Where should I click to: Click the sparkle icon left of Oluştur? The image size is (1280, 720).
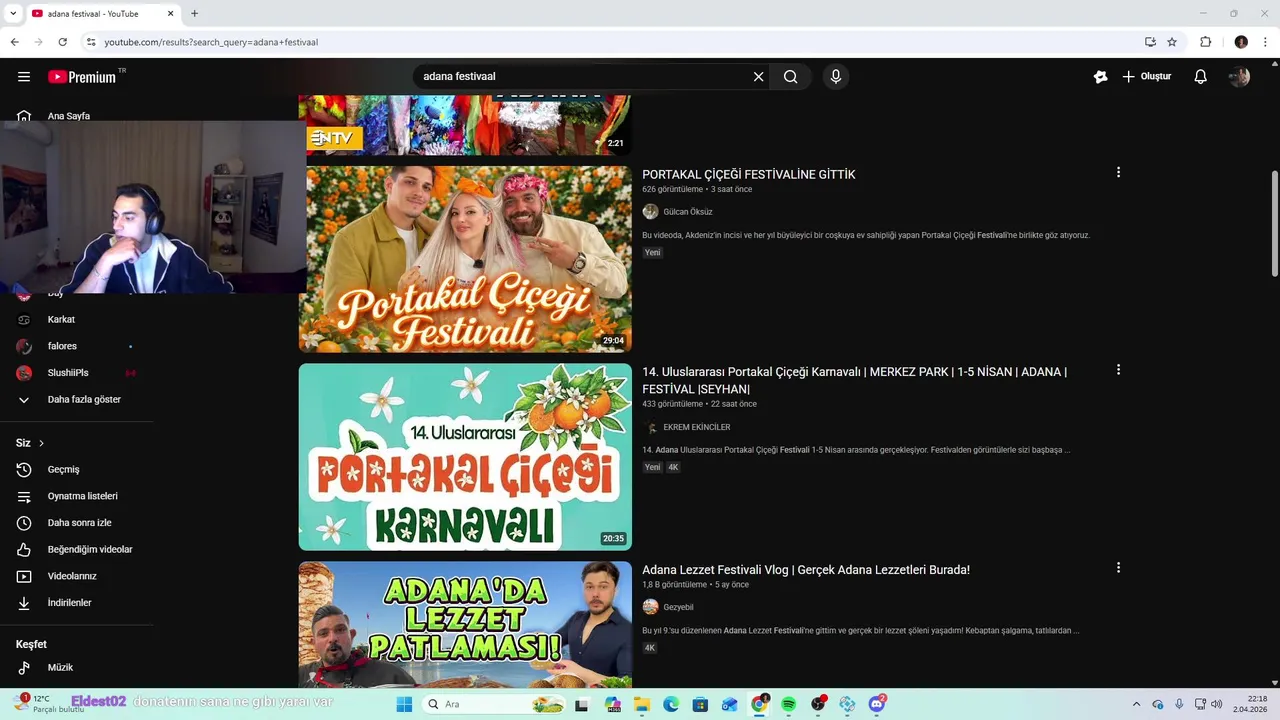click(x=1100, y=77)
